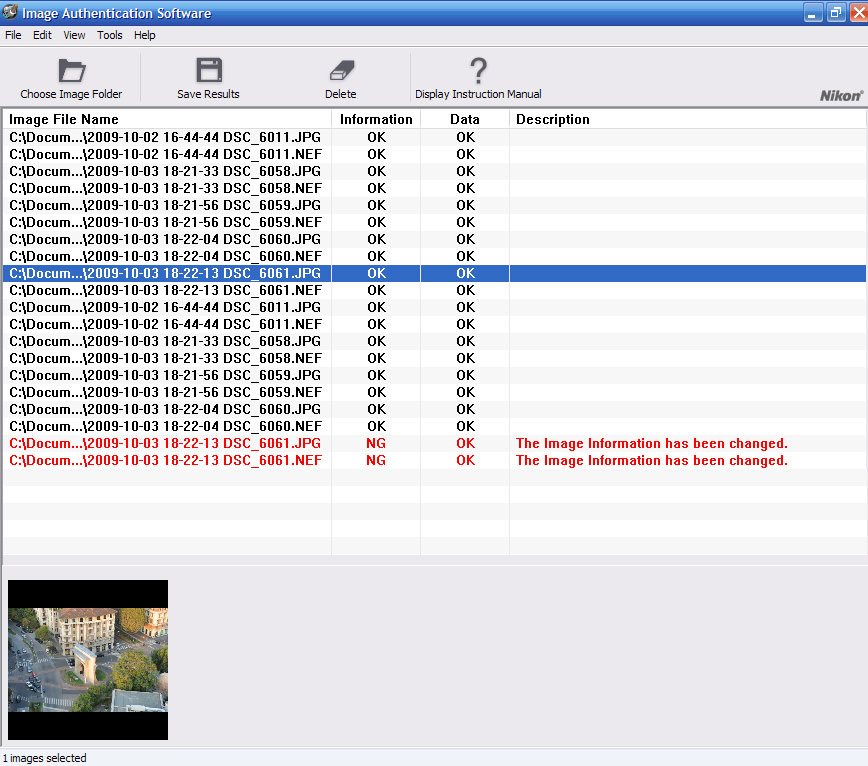The image size is (868, 766).
Task: Click the Nikon logo
Action: click(x=840, y=95)
